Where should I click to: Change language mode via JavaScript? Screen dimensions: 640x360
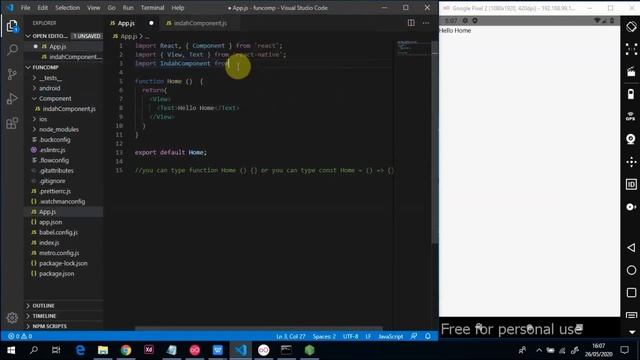(x=391, y=336)
